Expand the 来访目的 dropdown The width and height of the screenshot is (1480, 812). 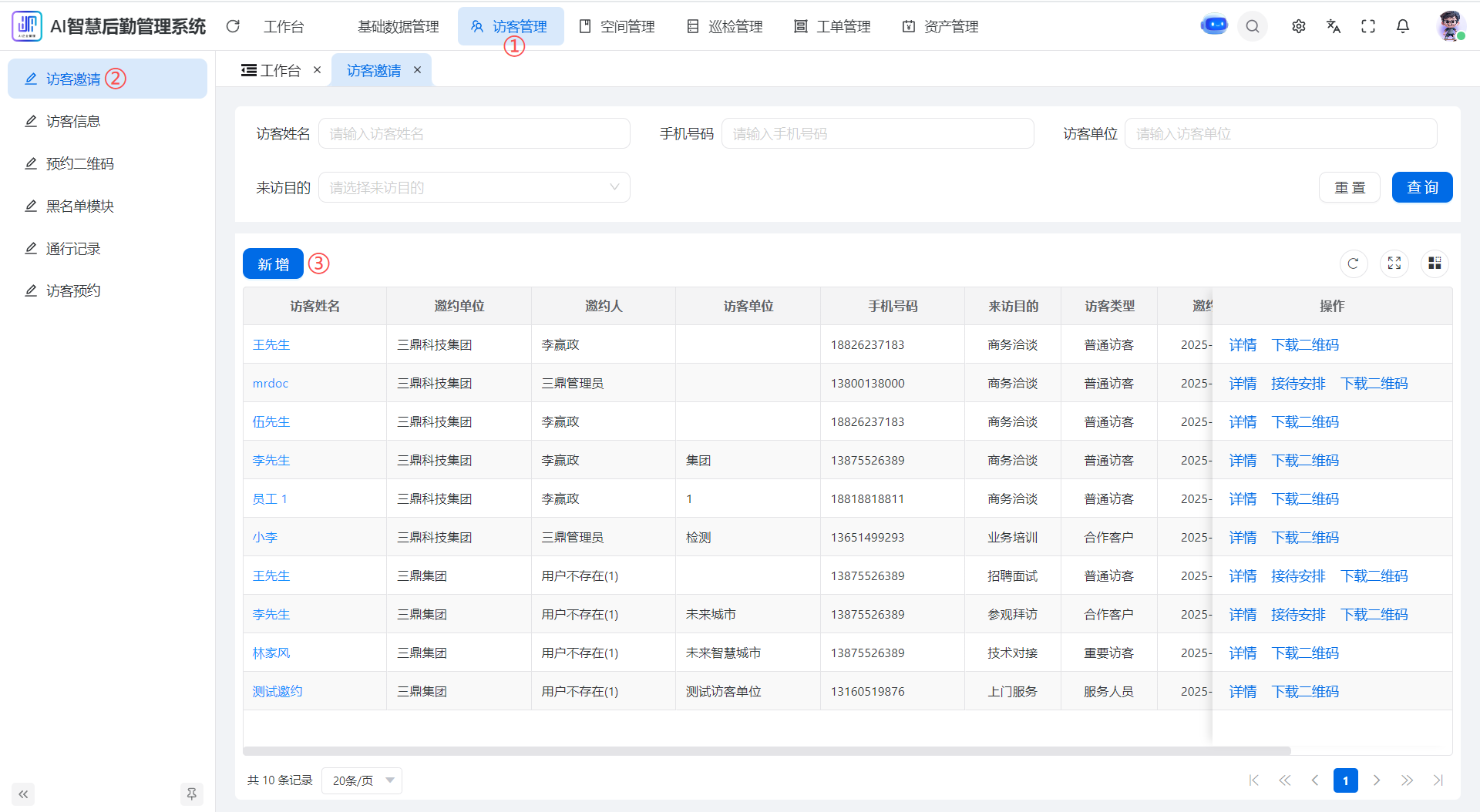[x=474, y=187]
